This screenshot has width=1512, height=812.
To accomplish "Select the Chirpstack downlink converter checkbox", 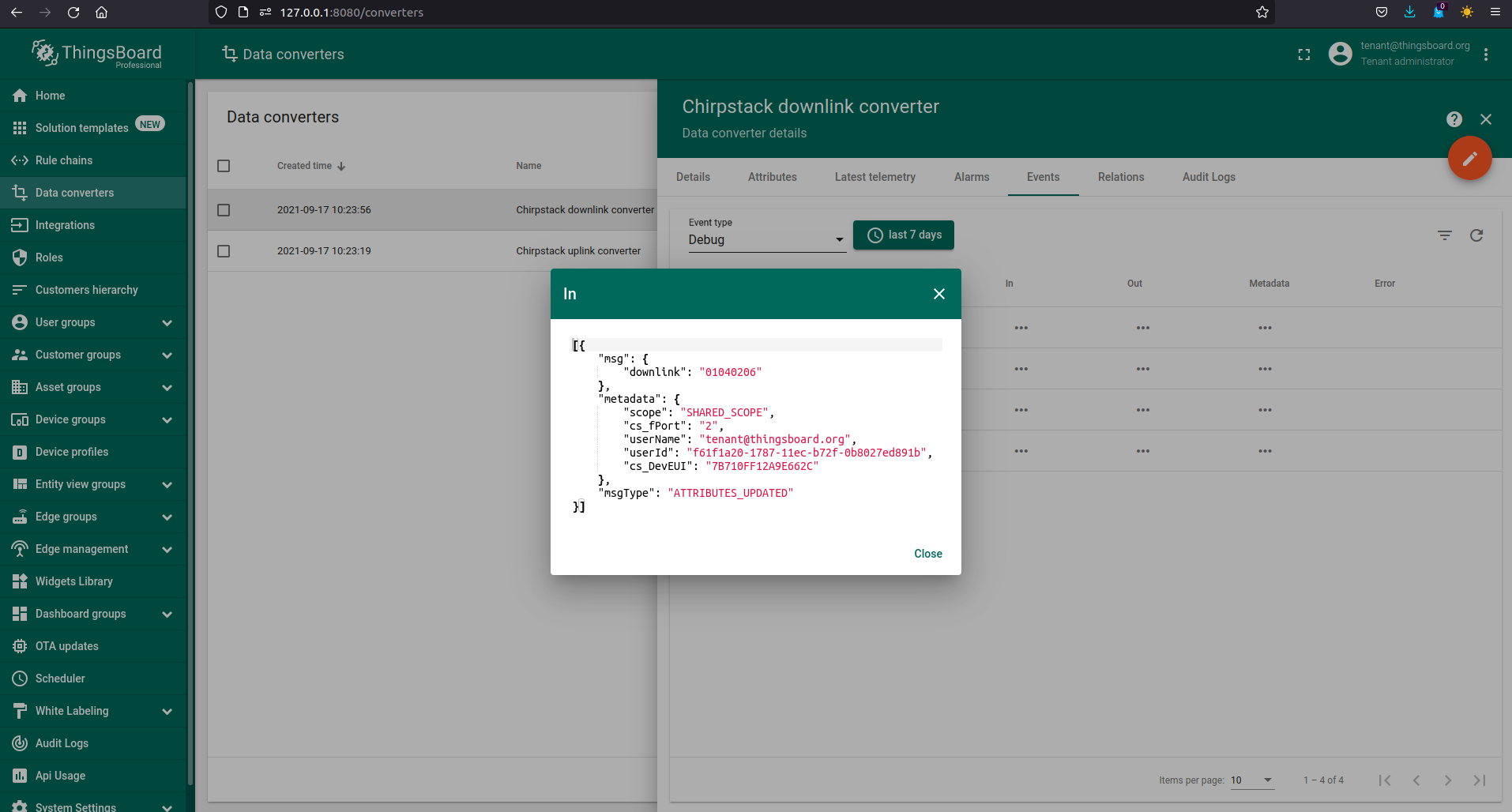I will click(x=224, y=210).
